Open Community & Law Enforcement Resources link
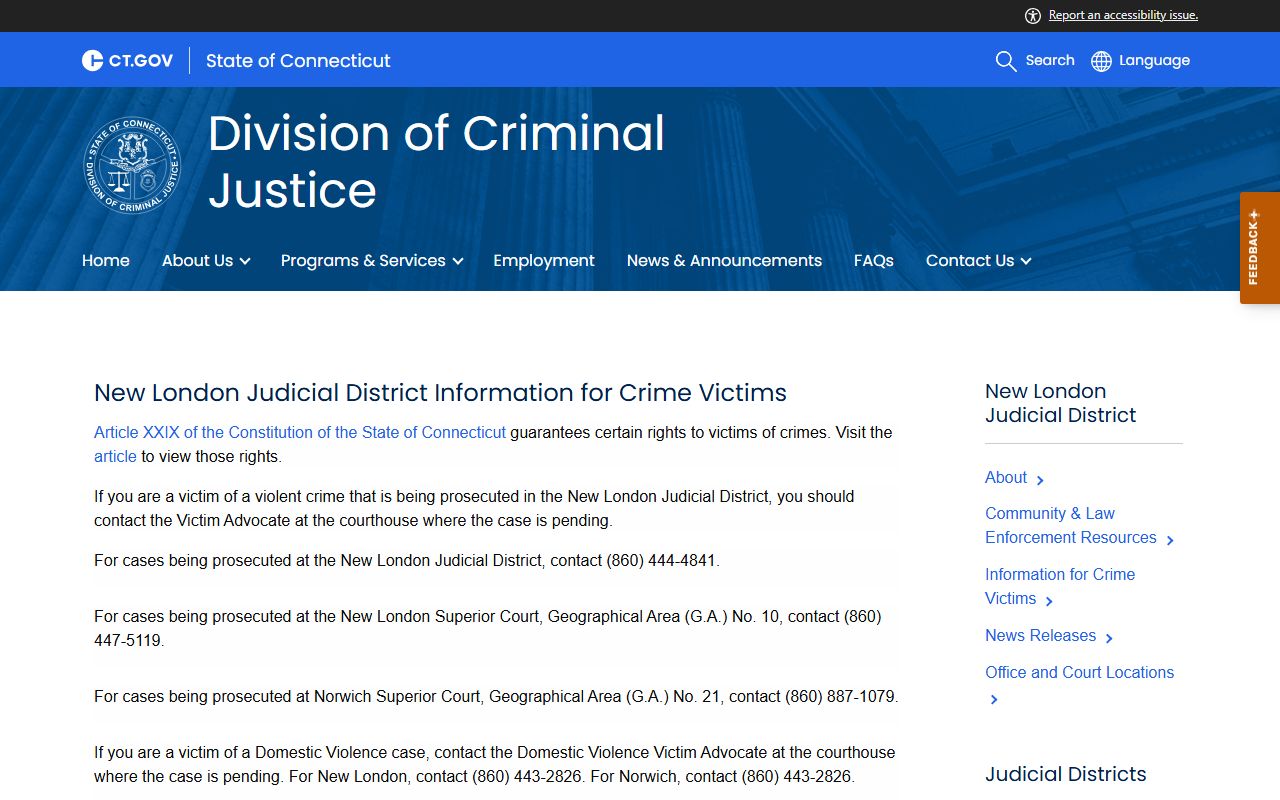The width and height of the screenshot is (1280, 800). coord(1071,526)
